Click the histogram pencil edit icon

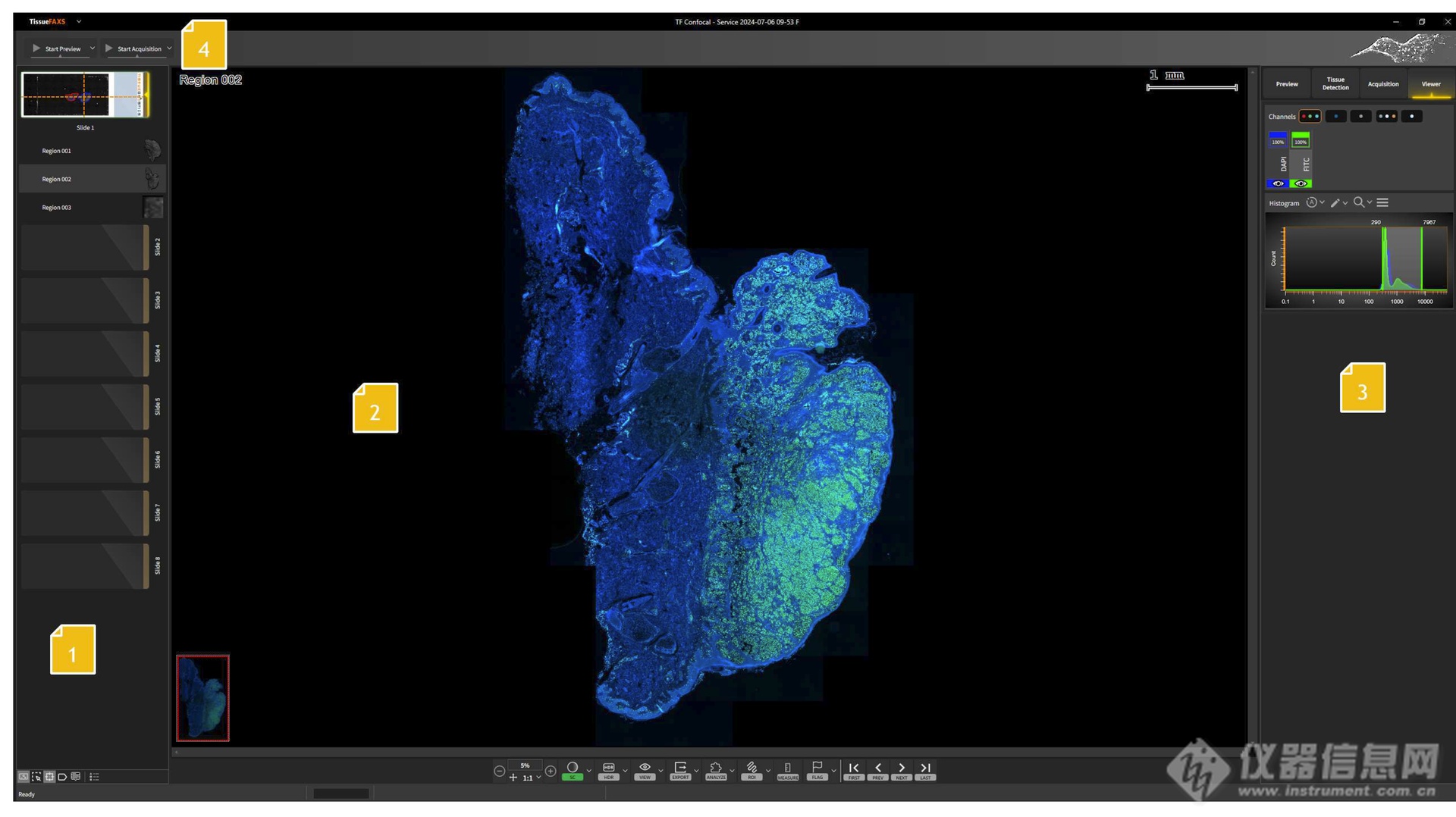click(1335, 202)
